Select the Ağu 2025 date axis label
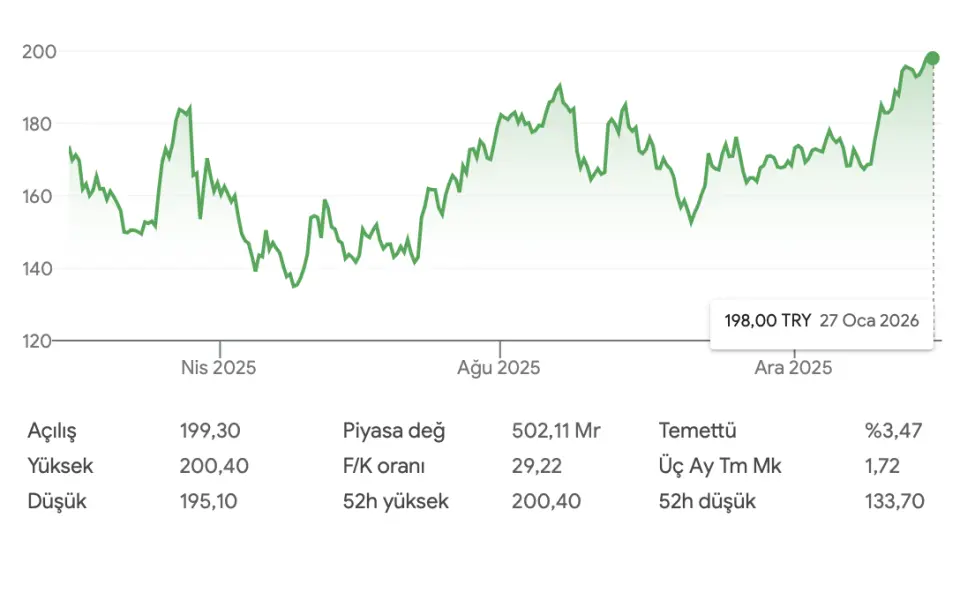Image resolution: width=960 pixels, height=600 pixels. [x=498, y=368]
